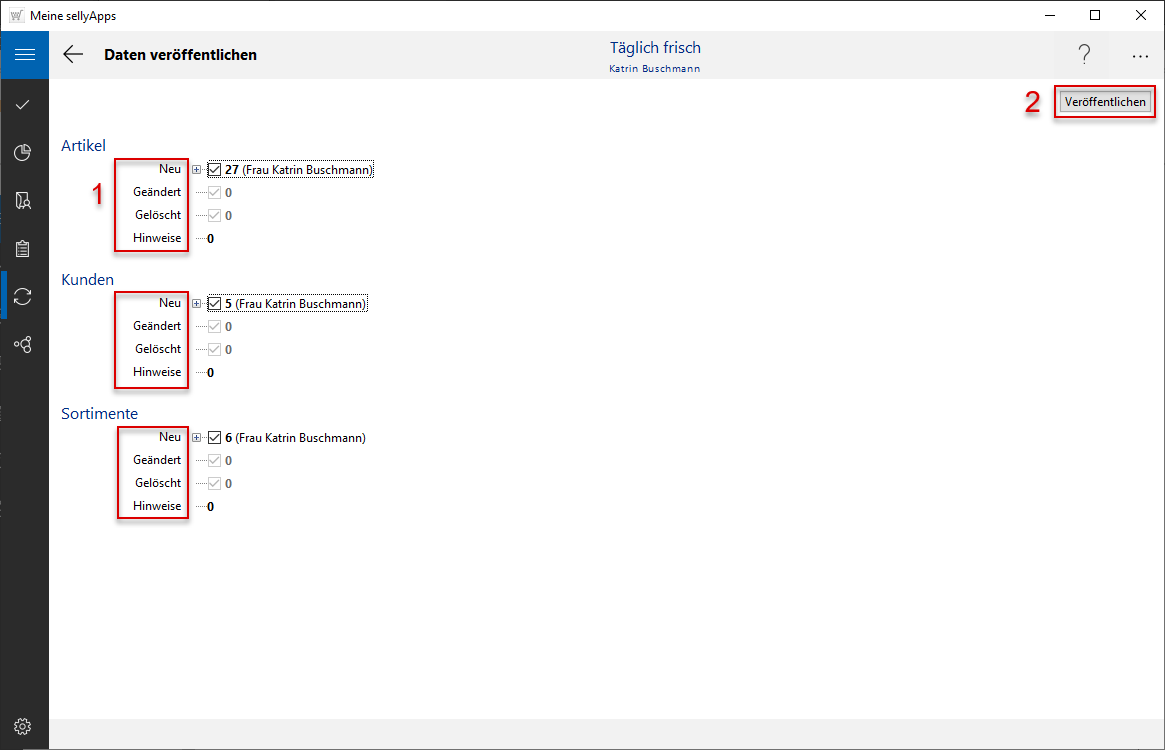Open the catalog search sidebar icon
The height and width of the screenshot is (750, 1165).
coord(24,200)
